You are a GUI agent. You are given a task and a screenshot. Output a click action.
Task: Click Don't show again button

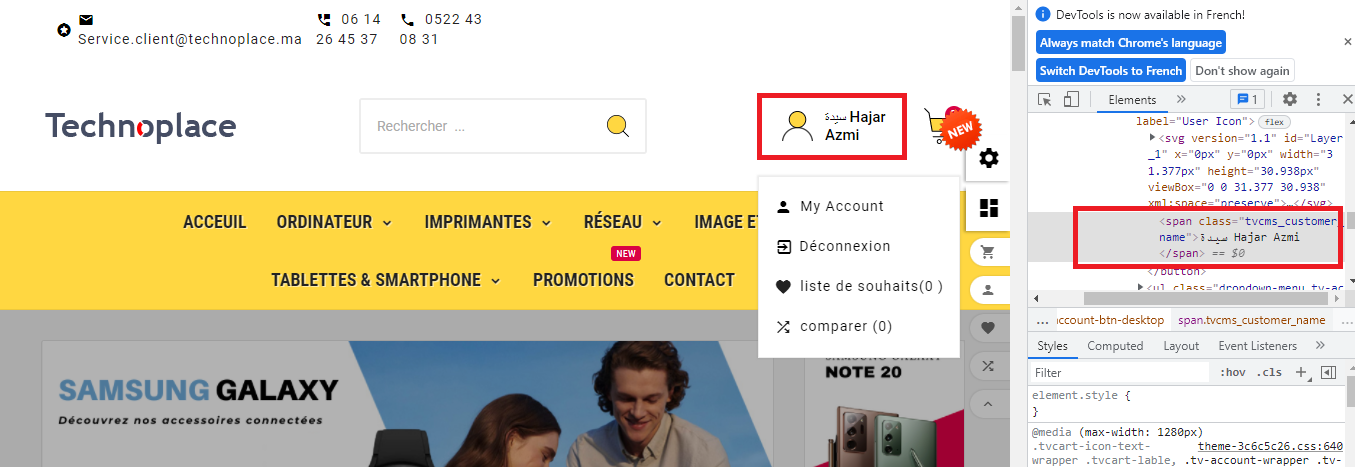[x=1241, y=71]
